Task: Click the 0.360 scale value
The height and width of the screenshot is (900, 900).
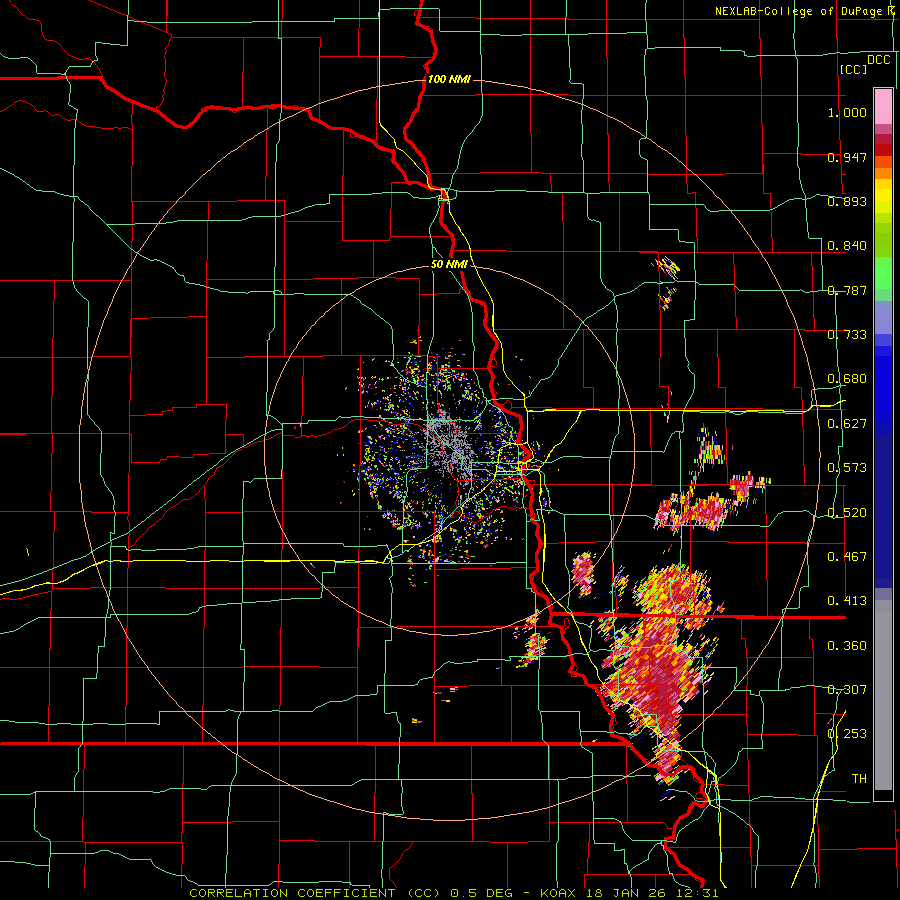Action: pyautogui.click(x=847, y=646)
